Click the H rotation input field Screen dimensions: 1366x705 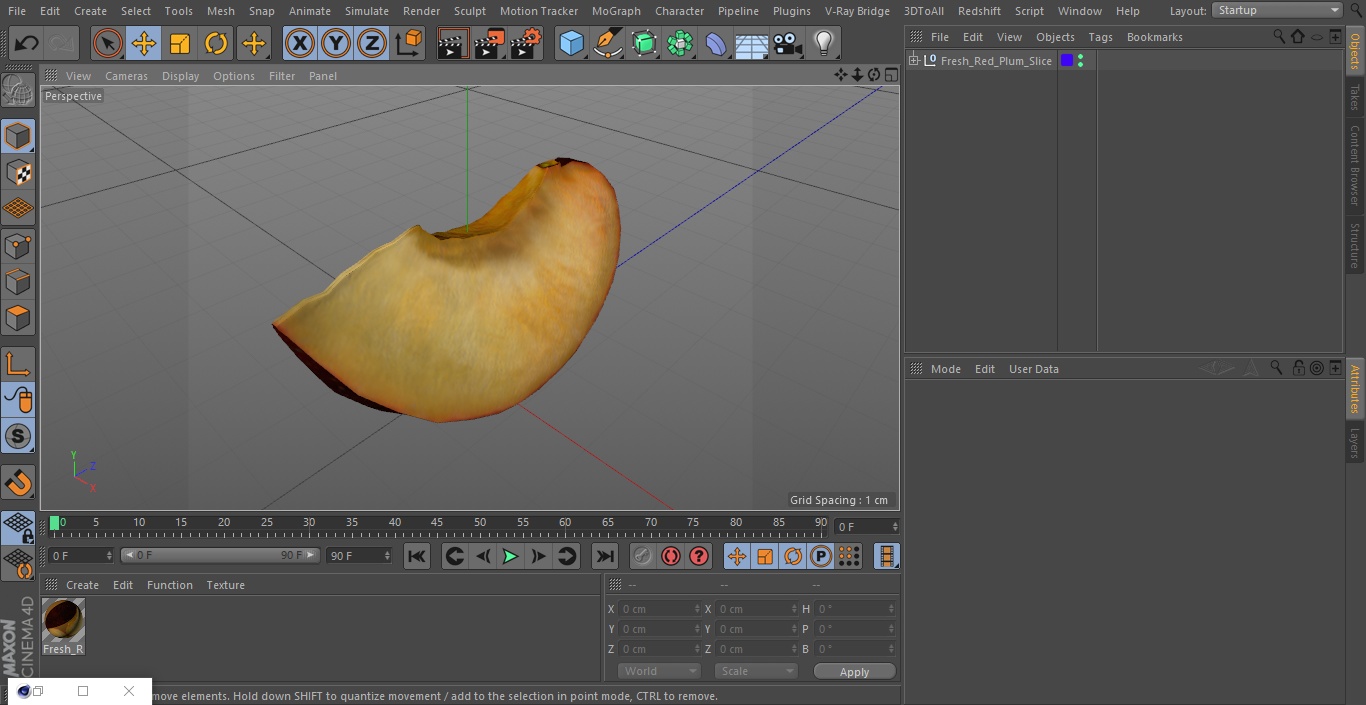click(856, 609)
